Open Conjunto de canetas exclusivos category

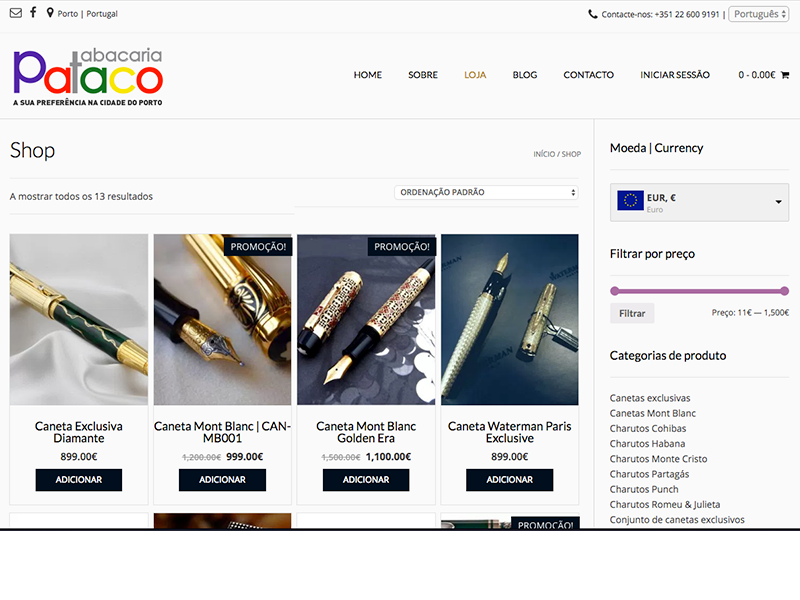[x=677, y=520]
